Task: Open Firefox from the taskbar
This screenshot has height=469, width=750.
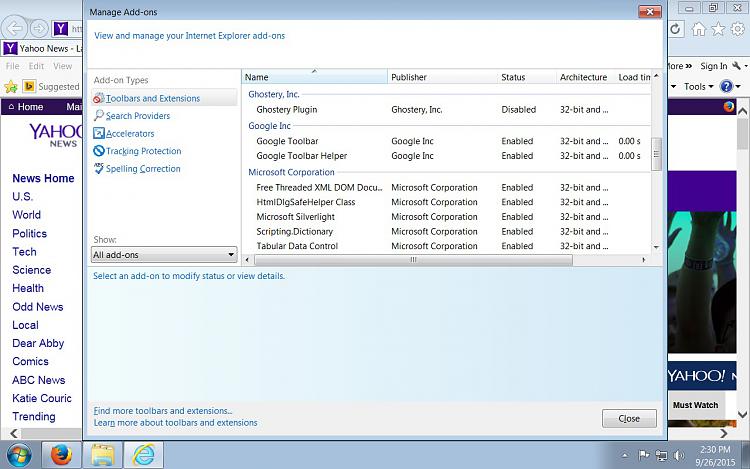Action: 61,455
